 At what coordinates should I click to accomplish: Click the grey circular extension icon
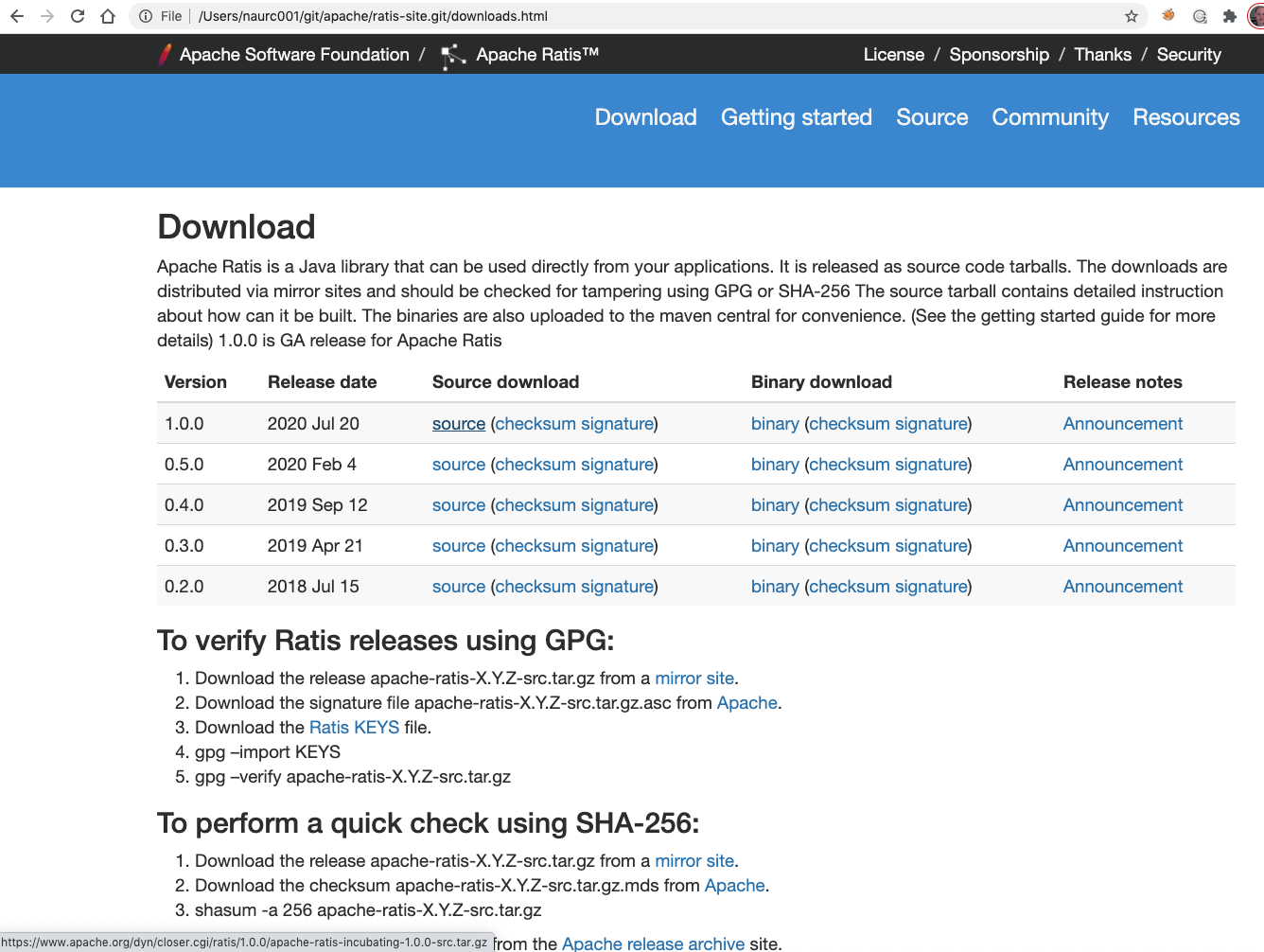click(1200, 16)
